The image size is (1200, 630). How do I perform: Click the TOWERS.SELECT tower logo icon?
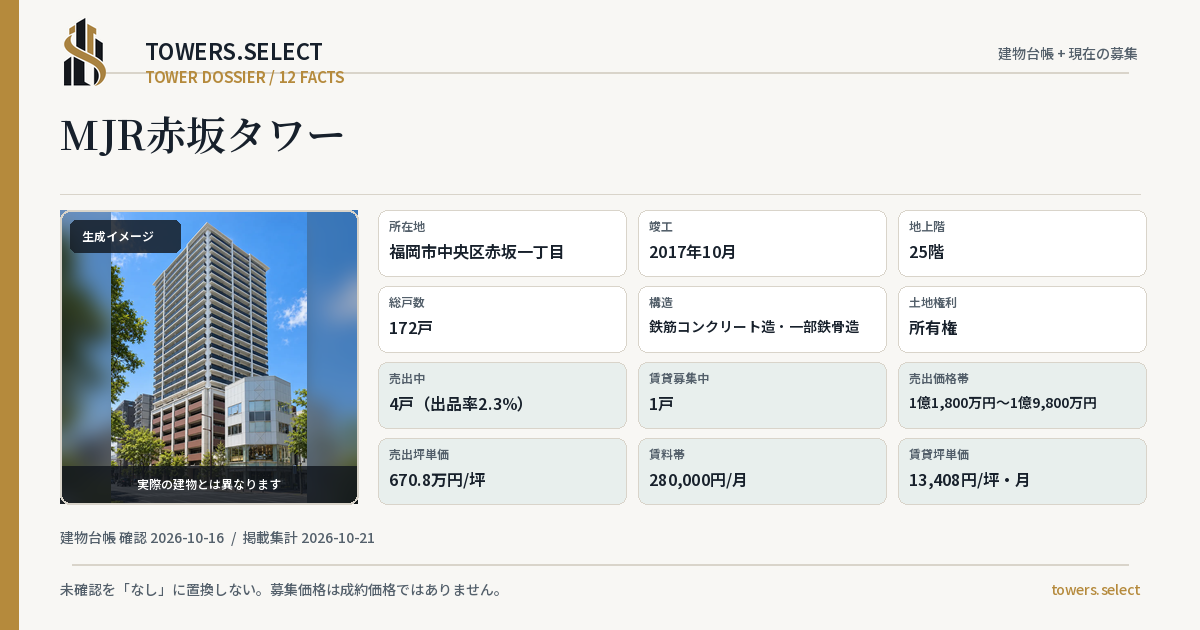point(85,52)
